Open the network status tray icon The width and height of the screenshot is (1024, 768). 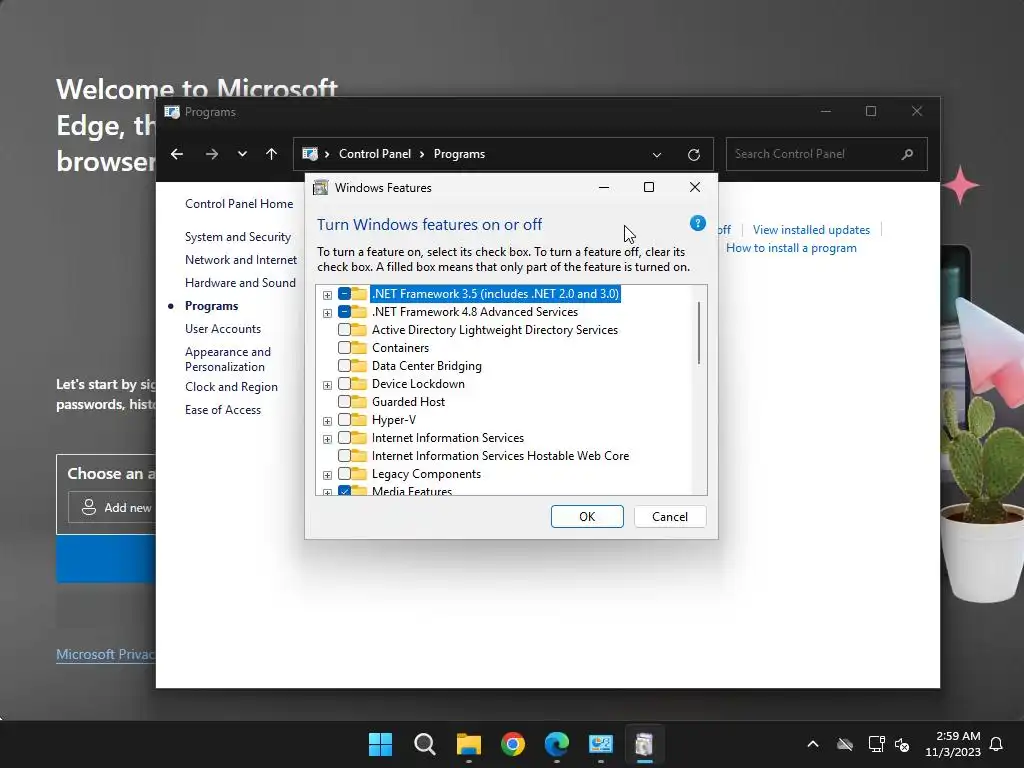tap(876, 744)
